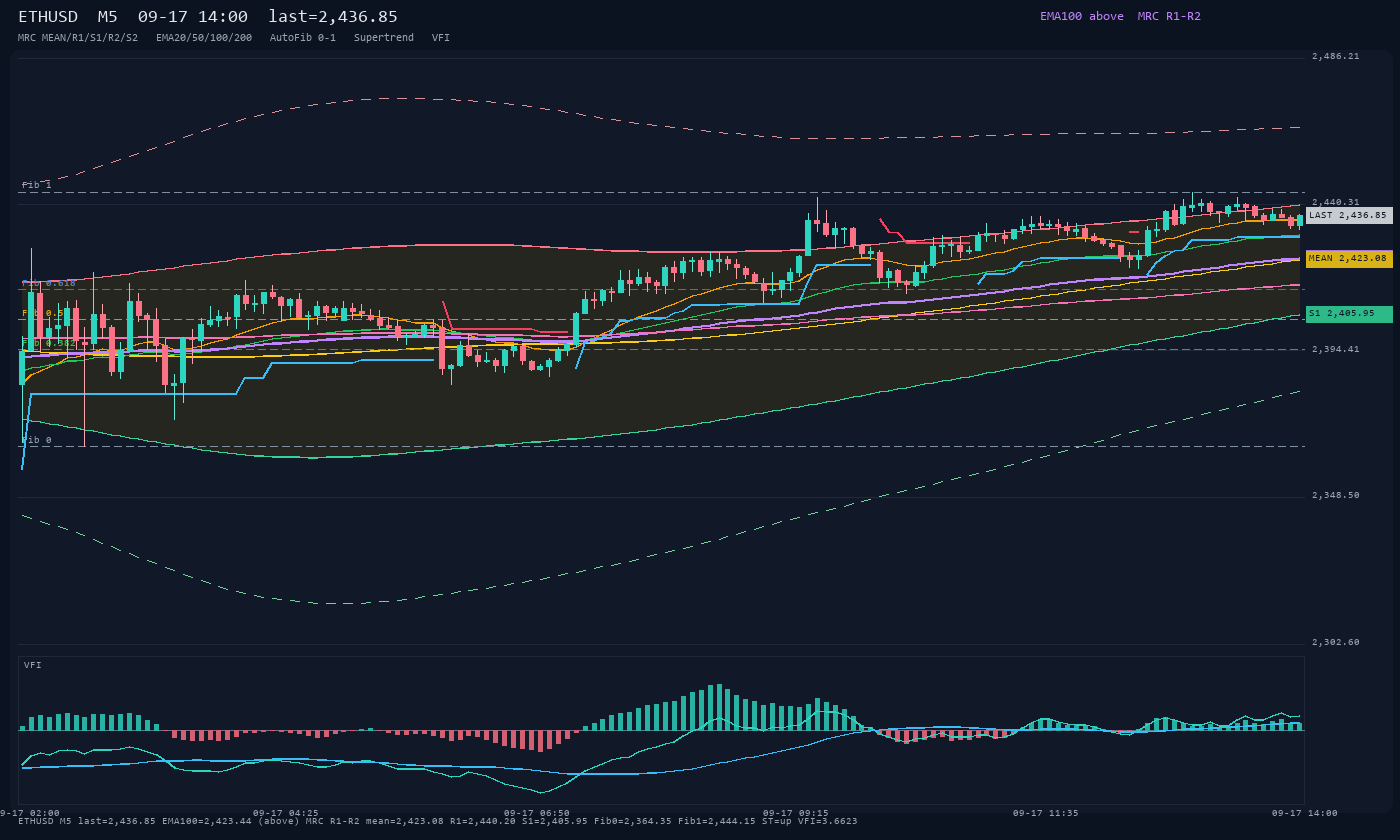Click the 2,302.60 price axis label
Viewport: 1400px width, 840px height.
pos(1336,642)
